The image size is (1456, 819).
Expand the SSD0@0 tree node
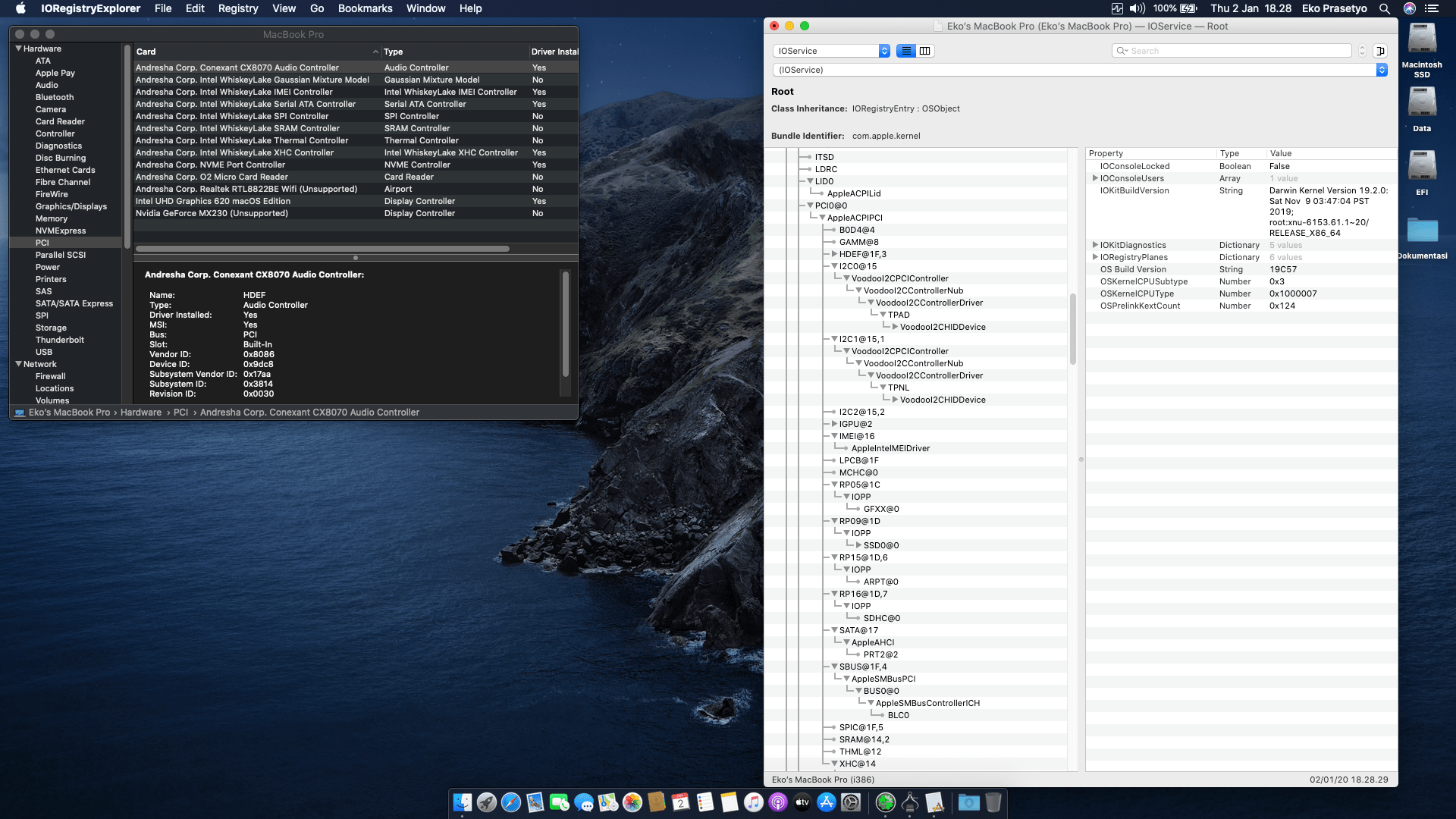point(858,545)
